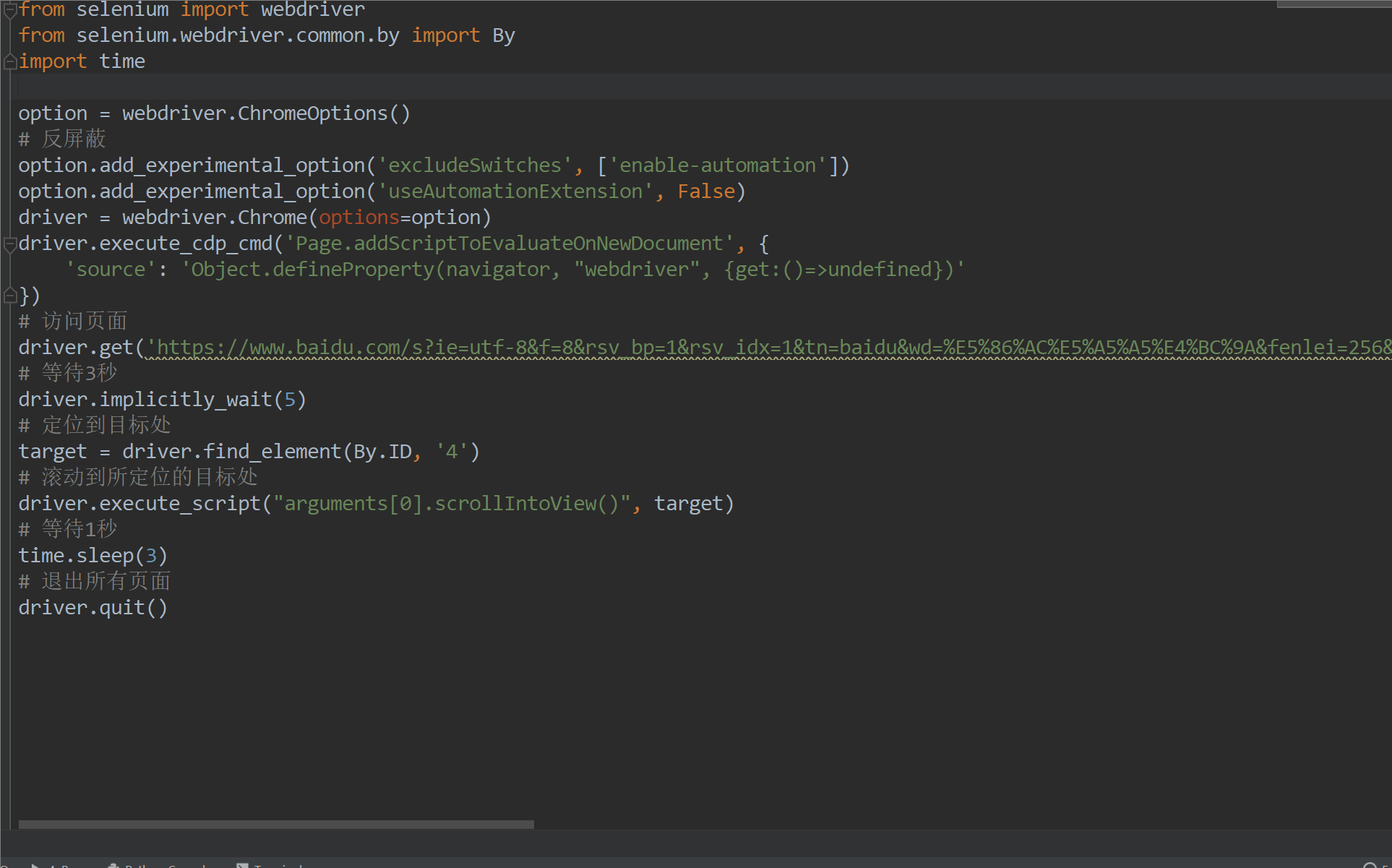Viewport: 1392px width, 868px height.
Task: Click the 'False' keyword in useAutomationExtension line
Action: coord(705,192)
